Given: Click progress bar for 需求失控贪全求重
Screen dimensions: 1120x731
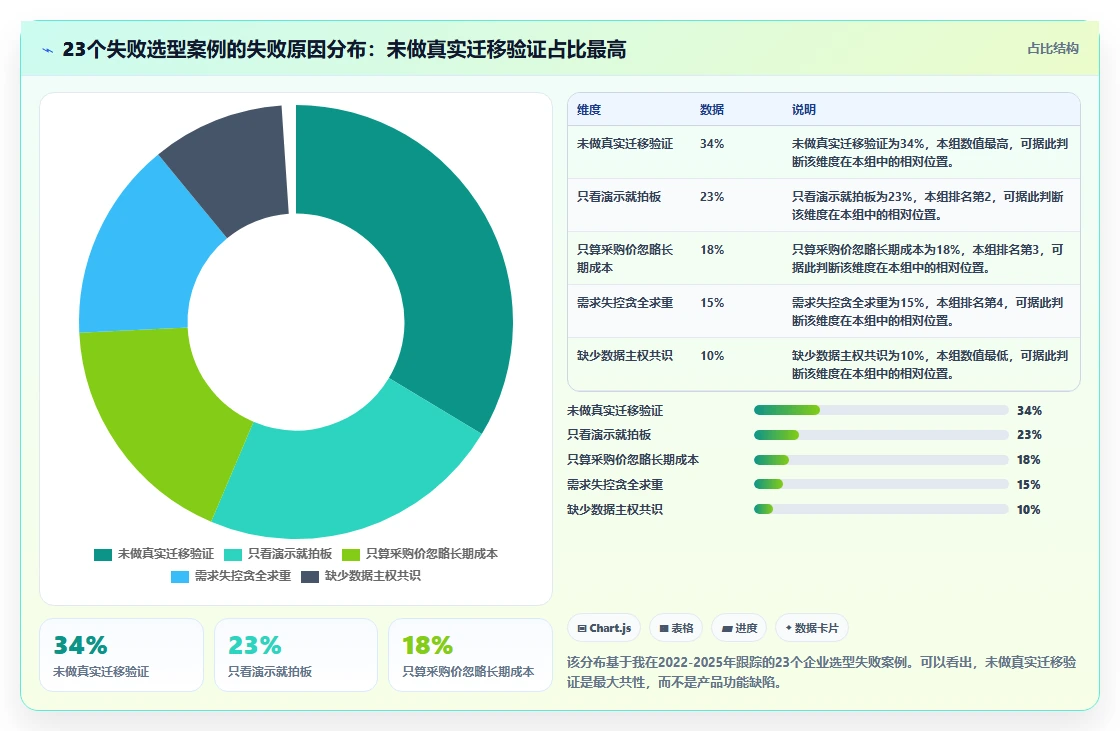Looking at the screenshot, I should (881, 484).
